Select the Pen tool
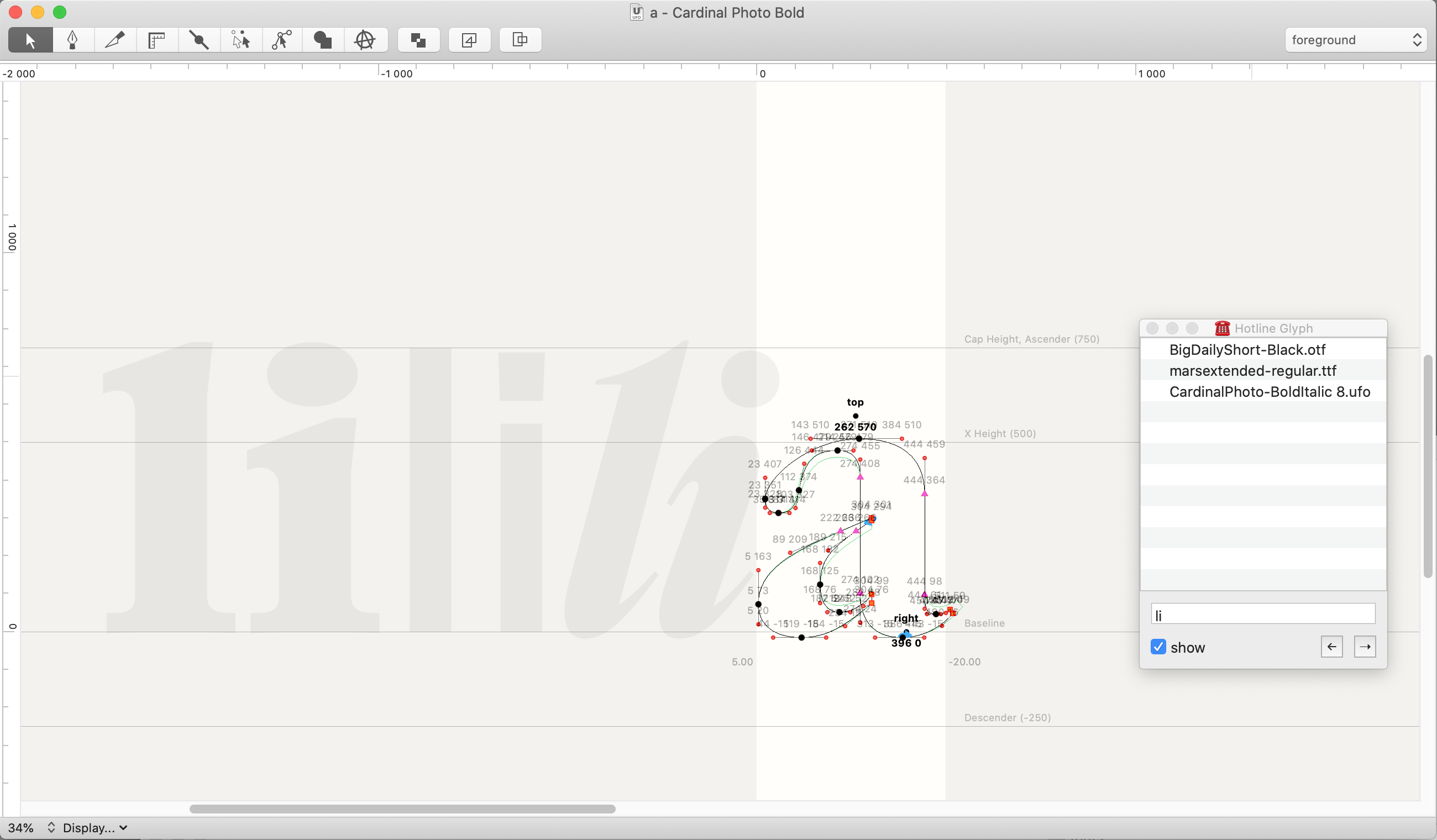Viewport: 1437px width, 840px height. [72, 40]
